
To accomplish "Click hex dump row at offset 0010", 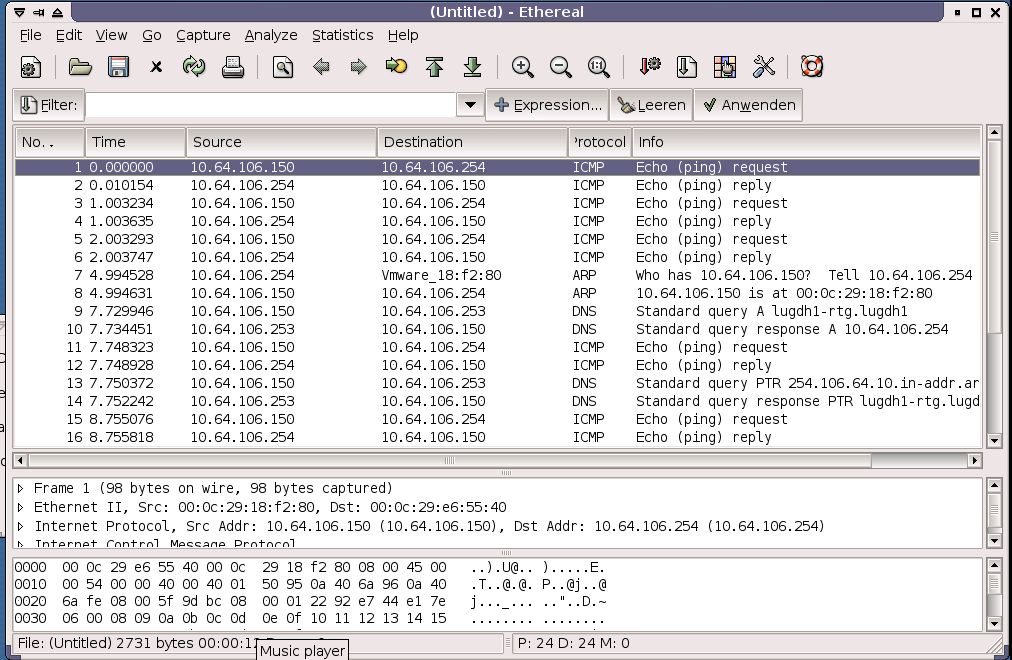I will pos(310,585).
